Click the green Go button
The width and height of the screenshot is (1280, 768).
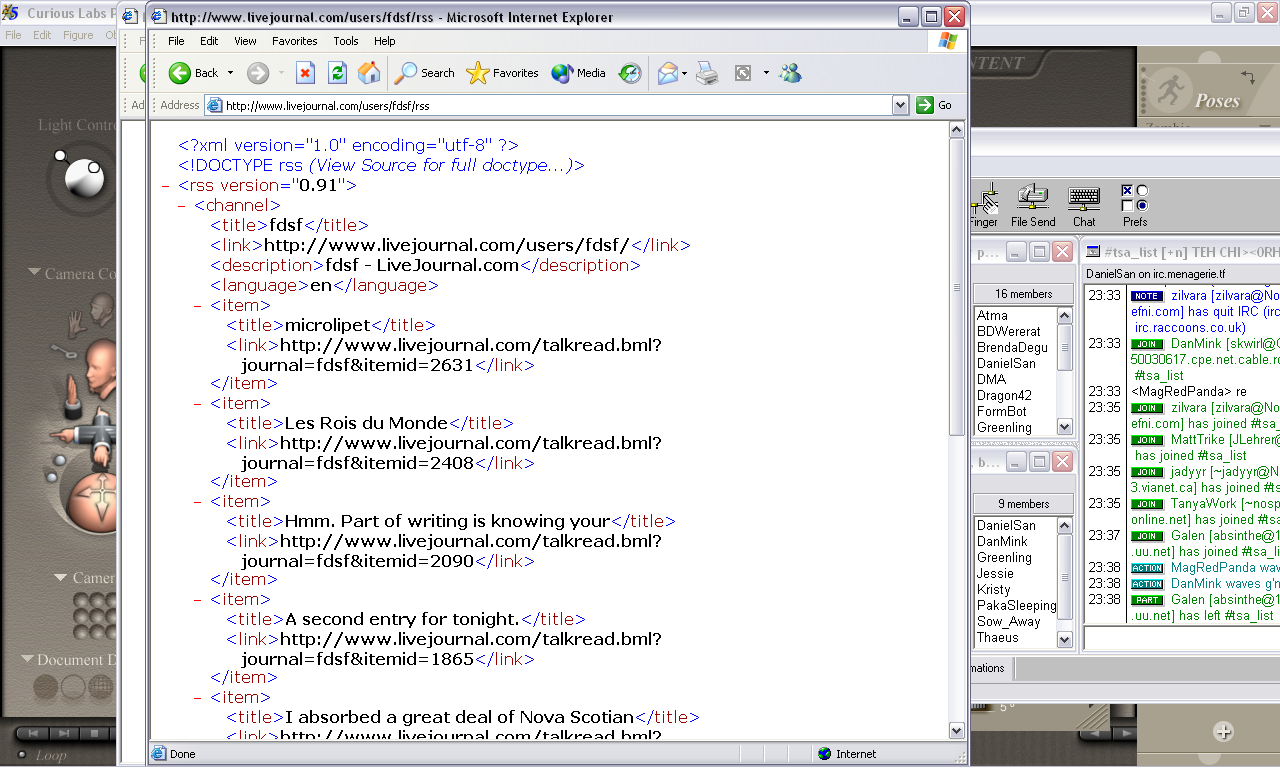[934, 105]
